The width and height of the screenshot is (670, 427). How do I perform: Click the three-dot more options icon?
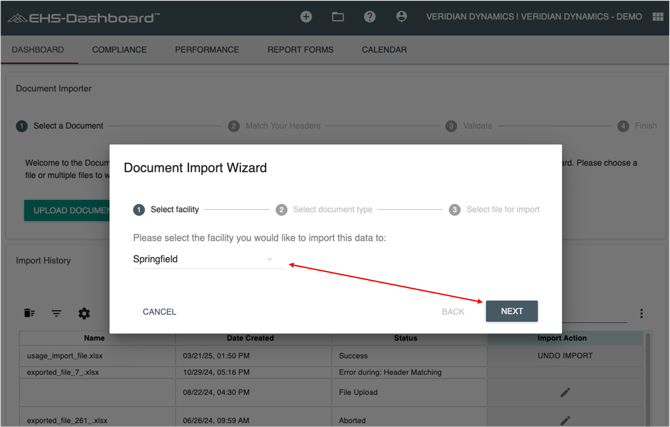pos(641,314)
